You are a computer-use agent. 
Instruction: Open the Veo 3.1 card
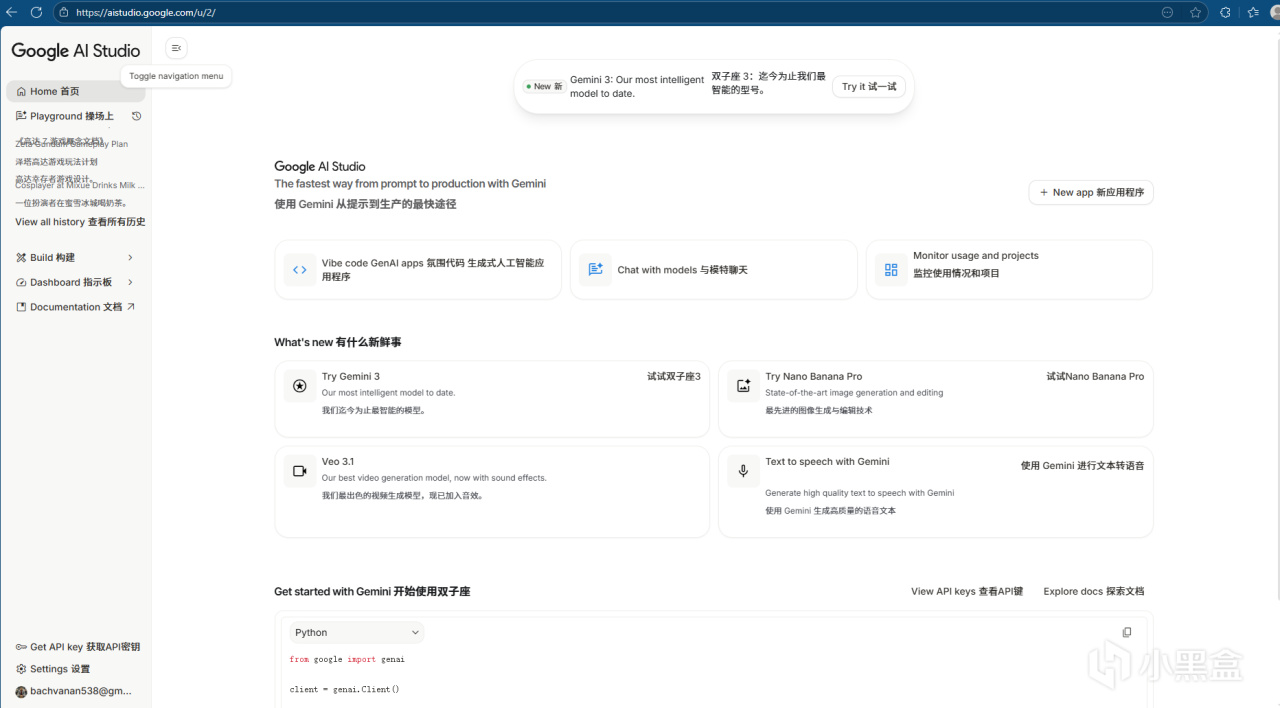pyautogui.click(x=492, y=491)
